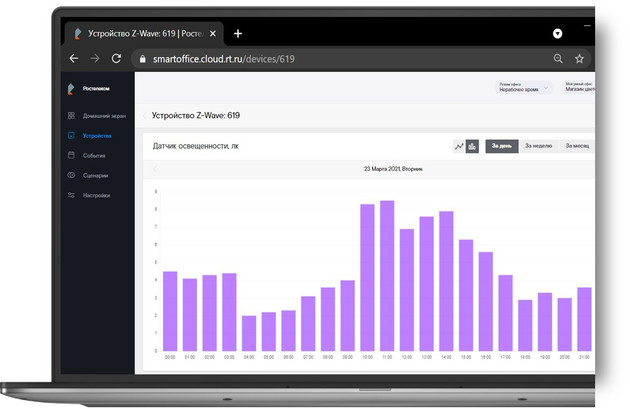Go to previous day in chart

click(156, 170)
